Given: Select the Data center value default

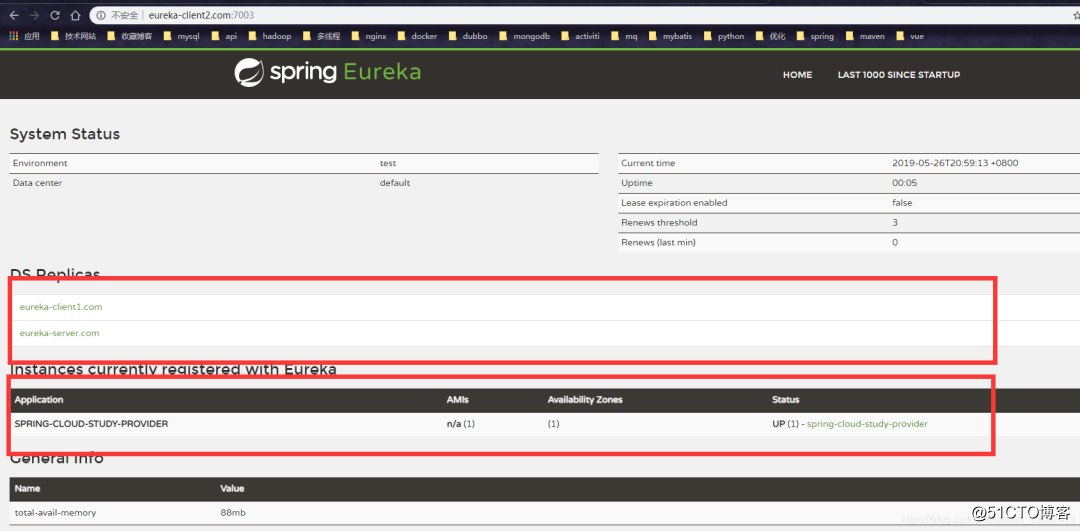Looking at the screenshot, I should click(x=395, y=183).
